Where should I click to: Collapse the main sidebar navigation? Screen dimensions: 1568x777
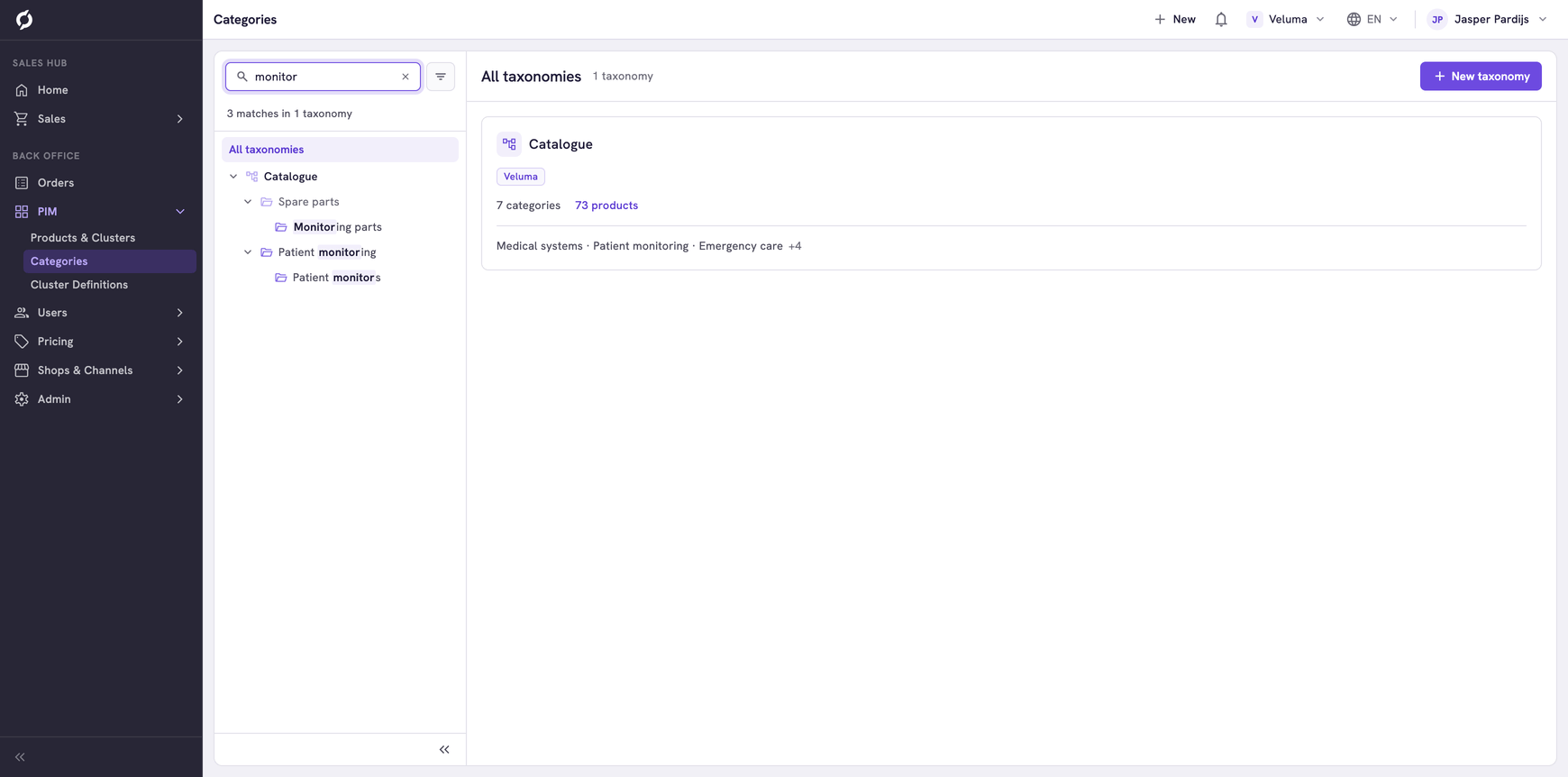click(20, 757)
